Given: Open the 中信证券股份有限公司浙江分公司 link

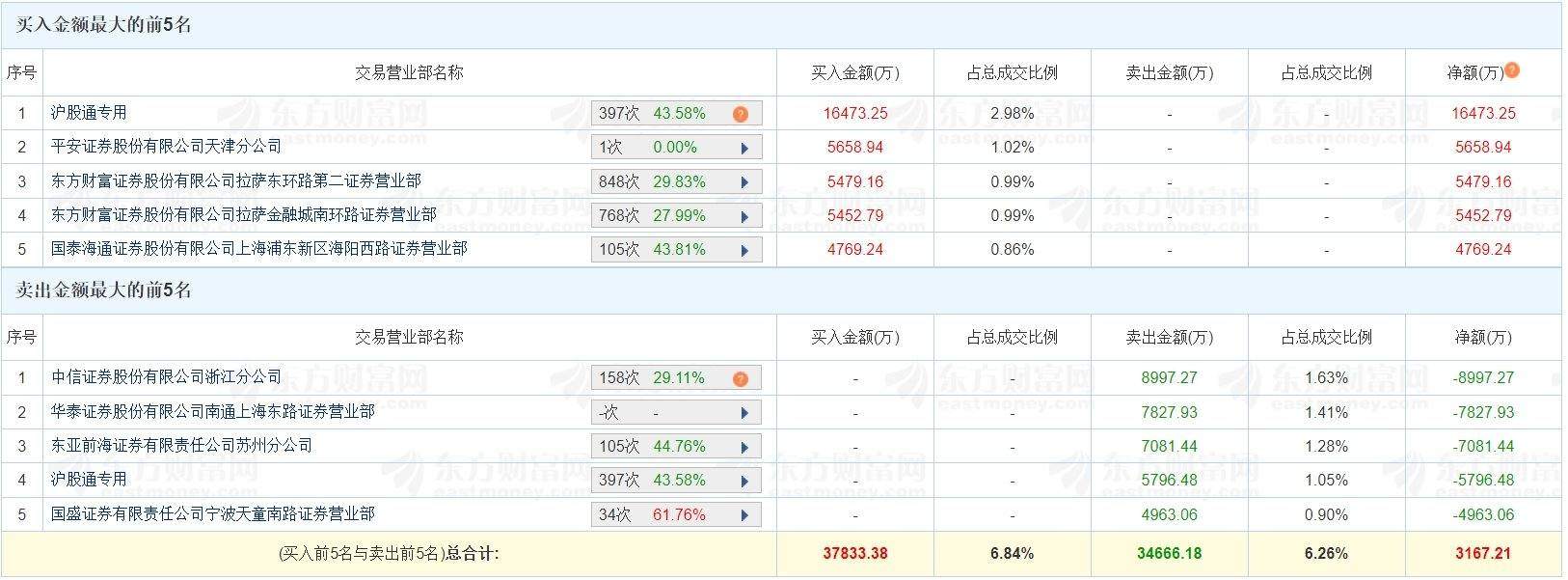Looking at the screenshot, I should click(166, 377).
